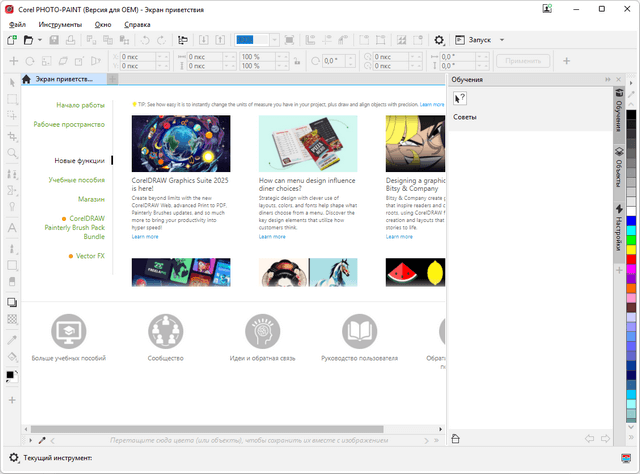Select the Text tool in the toolbox

coord(12,228)
